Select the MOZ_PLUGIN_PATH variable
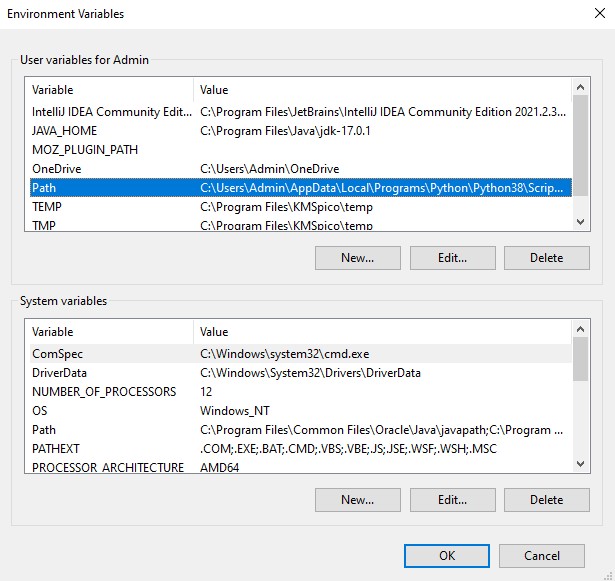The image size is (615, 581). pos(301,150)
